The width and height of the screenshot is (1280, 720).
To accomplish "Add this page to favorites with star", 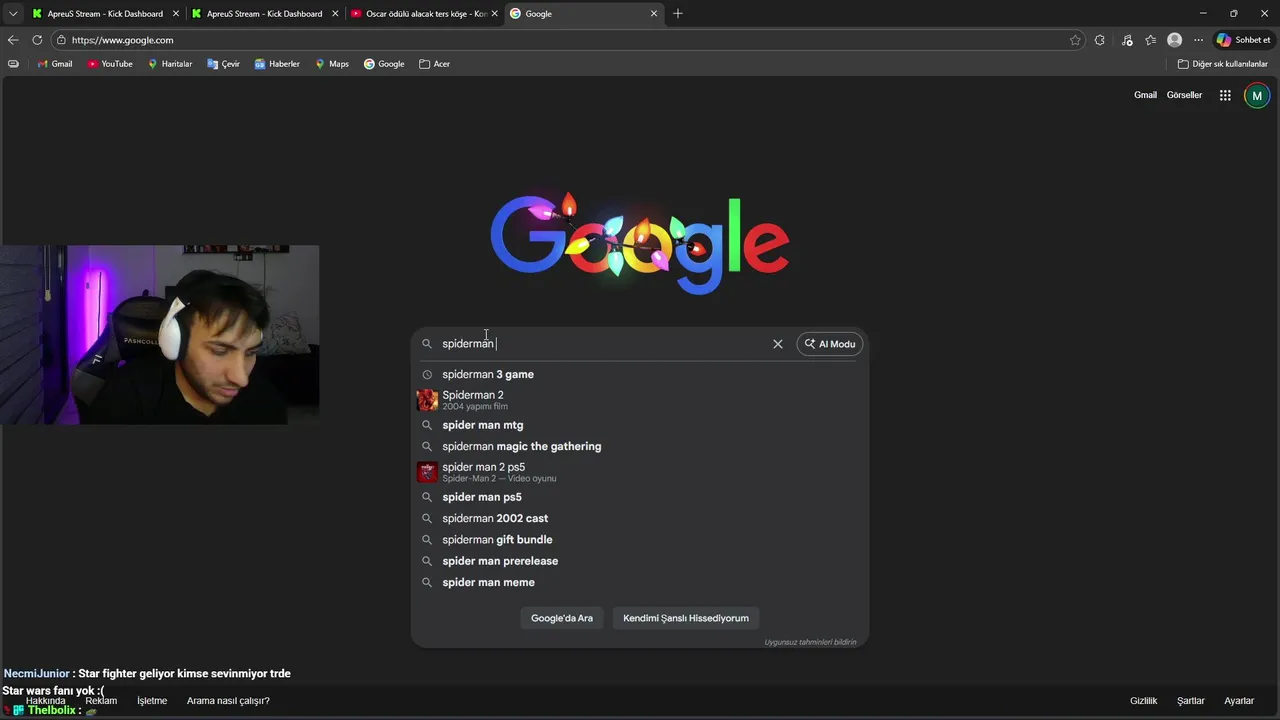I will [x=1075, y=40].
